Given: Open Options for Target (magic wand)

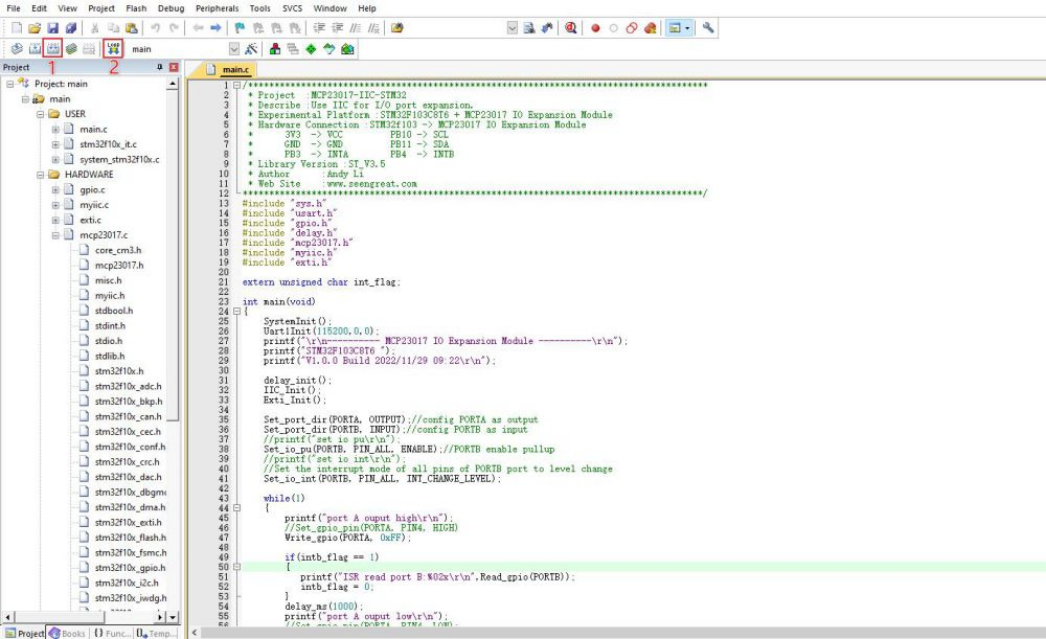Looking at the screenshot, I should click(251, 48).
